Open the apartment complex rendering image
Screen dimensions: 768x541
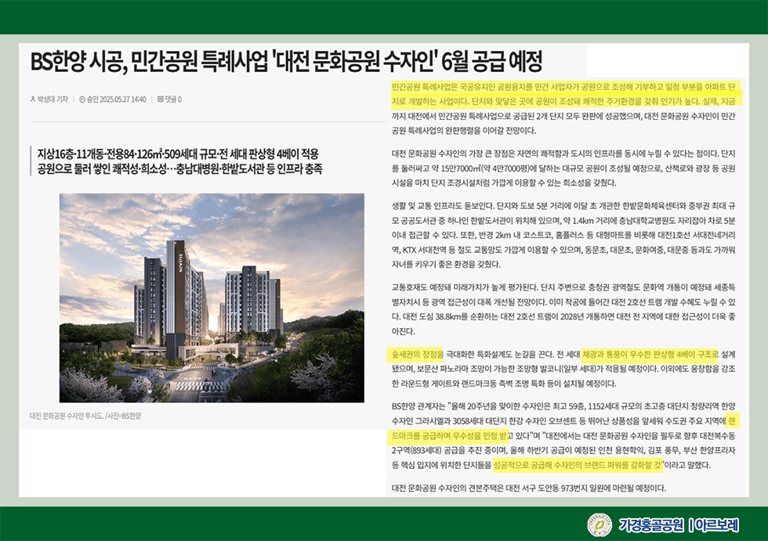point(212,298)
